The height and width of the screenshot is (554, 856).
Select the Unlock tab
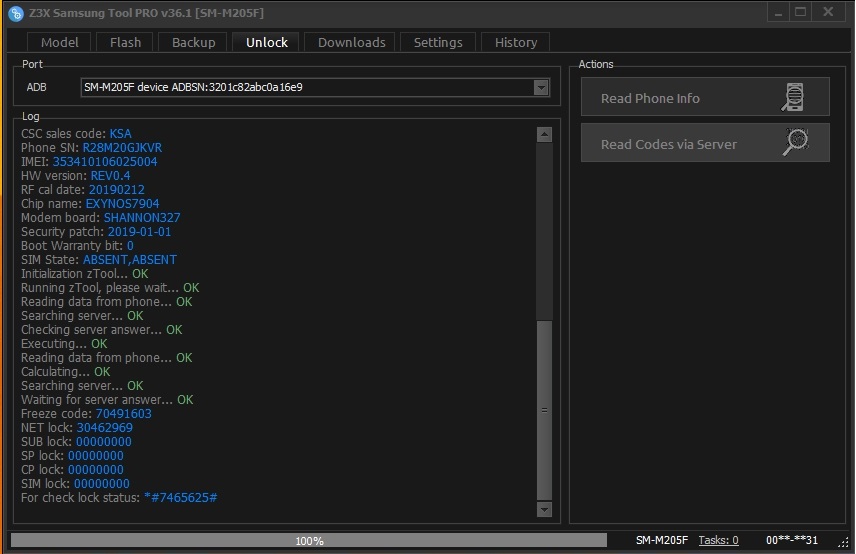click(266, 43)
